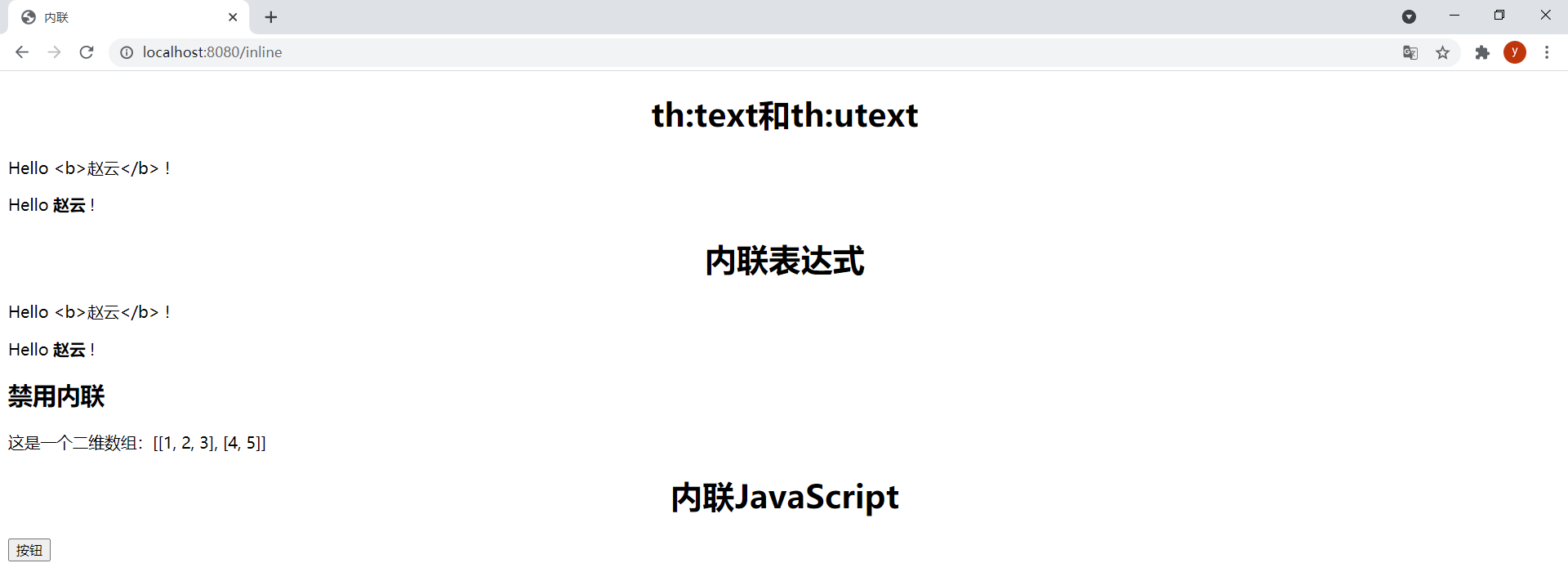
Task: Restore down the Chrome window
Action: coord(1499,16)
